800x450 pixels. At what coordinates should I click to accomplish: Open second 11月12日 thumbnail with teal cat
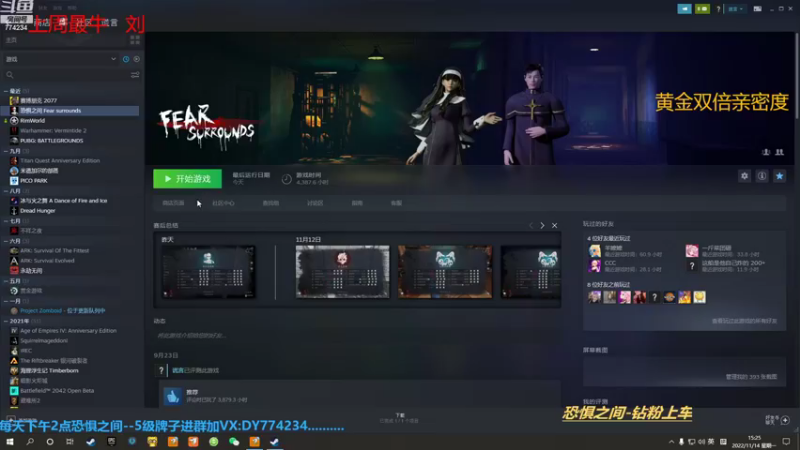point(445,272)
